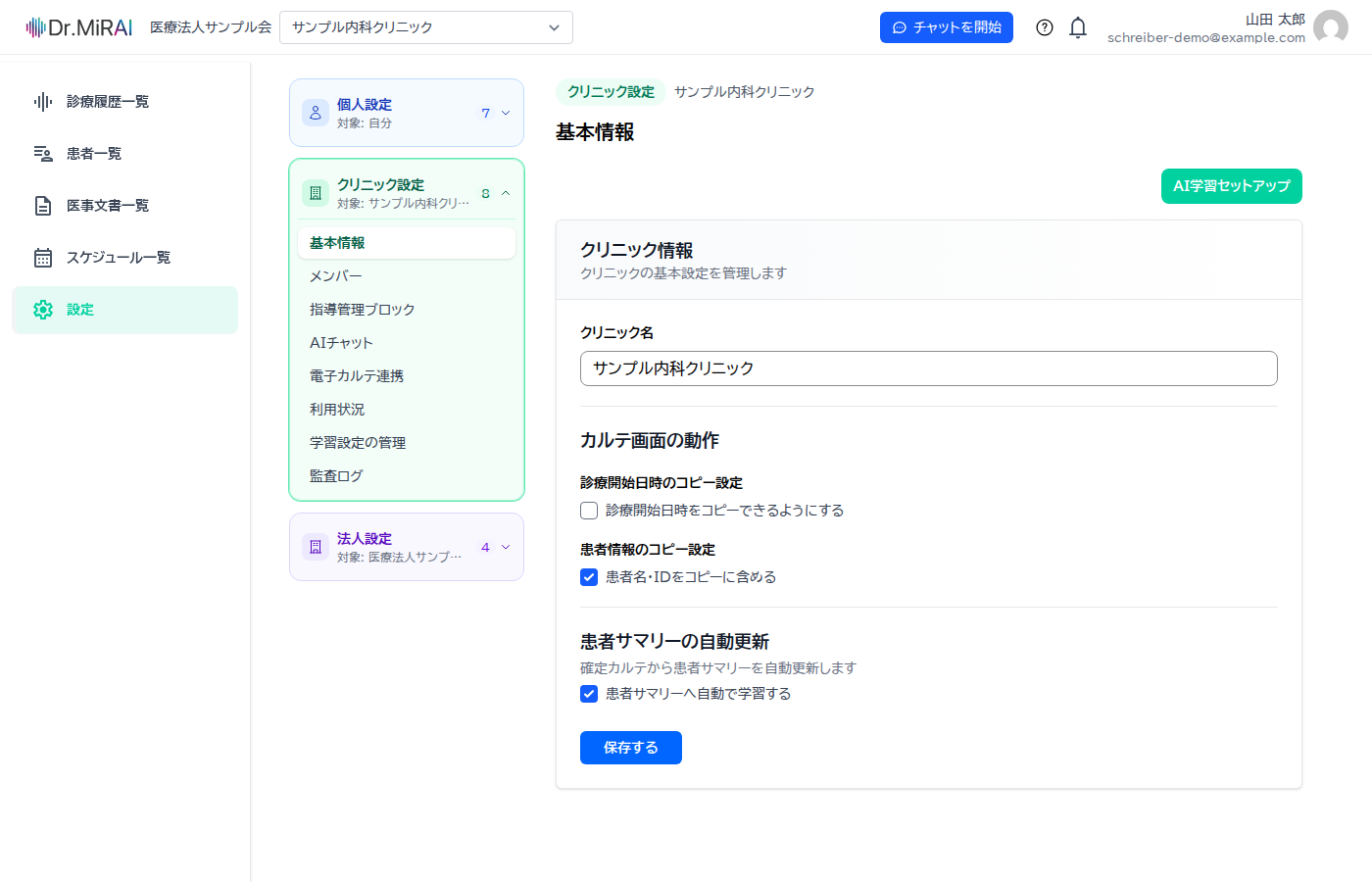The width and height of the screenshot is (1372, 882).
Task: Click the 医療法人サンプル会 organization name
Action: point(211,27)
